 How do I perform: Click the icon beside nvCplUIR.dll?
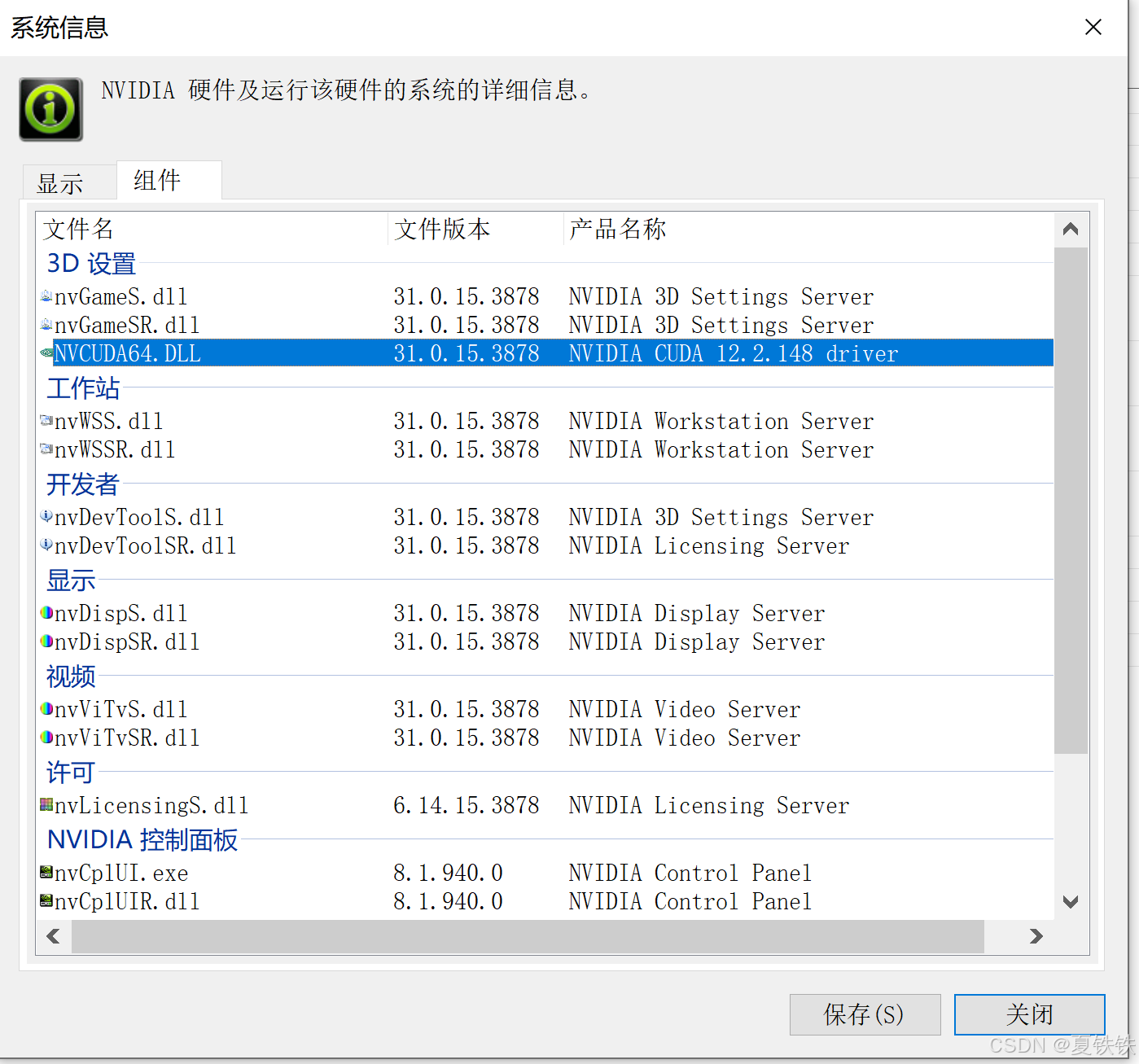click(x=46, y=901)
